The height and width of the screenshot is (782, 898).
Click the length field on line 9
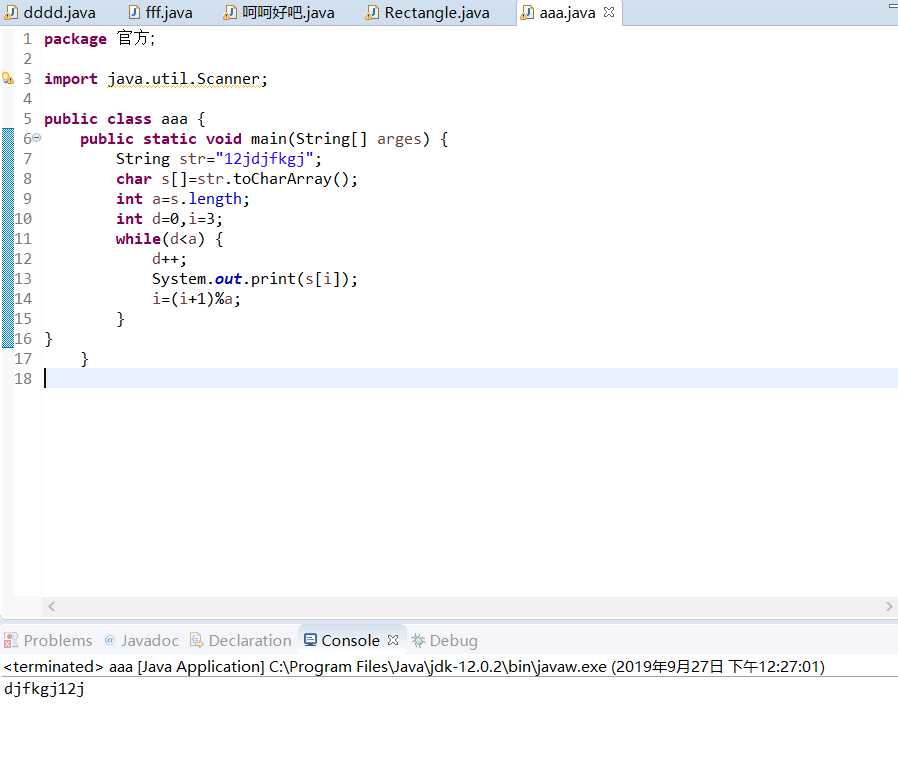(x=215, y=199)
